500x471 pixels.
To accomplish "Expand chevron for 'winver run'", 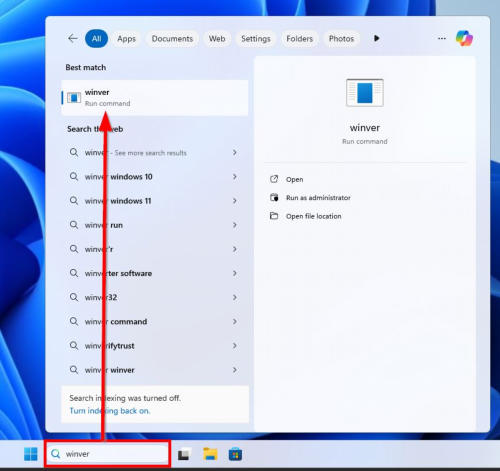I will click(x=235, y=225).
